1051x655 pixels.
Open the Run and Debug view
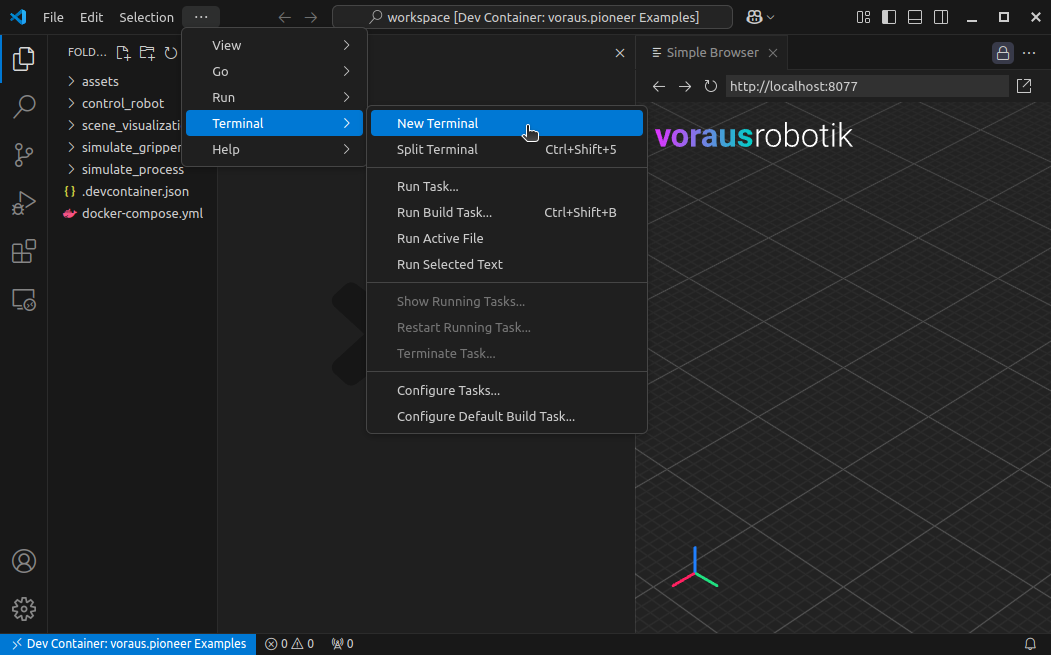pyautogui.click(x=23, y=203)
